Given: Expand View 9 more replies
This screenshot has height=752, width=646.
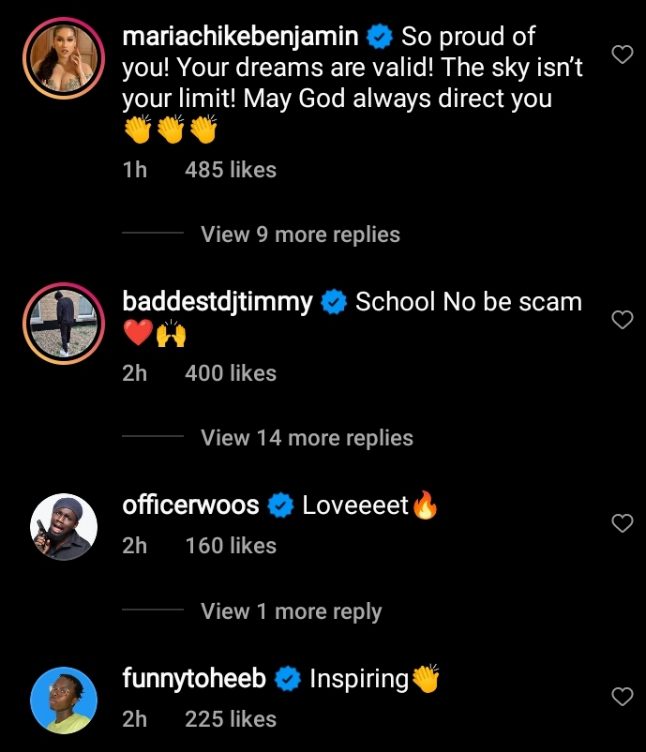Looking at the screenshot, I should 300,235.
